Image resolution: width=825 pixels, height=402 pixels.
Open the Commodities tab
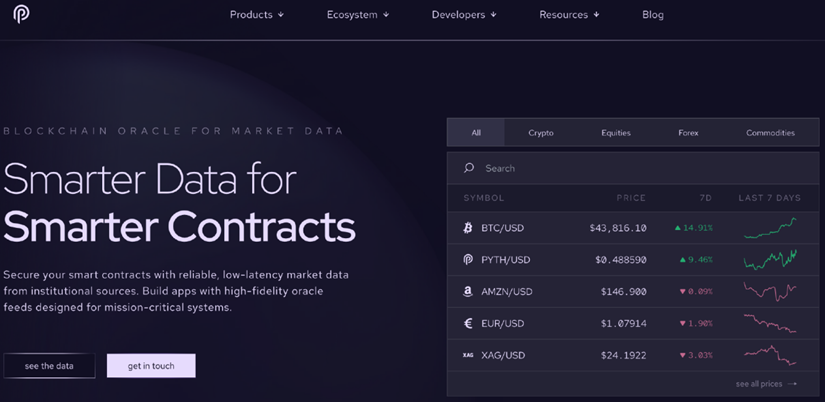(x=770, y=133)
